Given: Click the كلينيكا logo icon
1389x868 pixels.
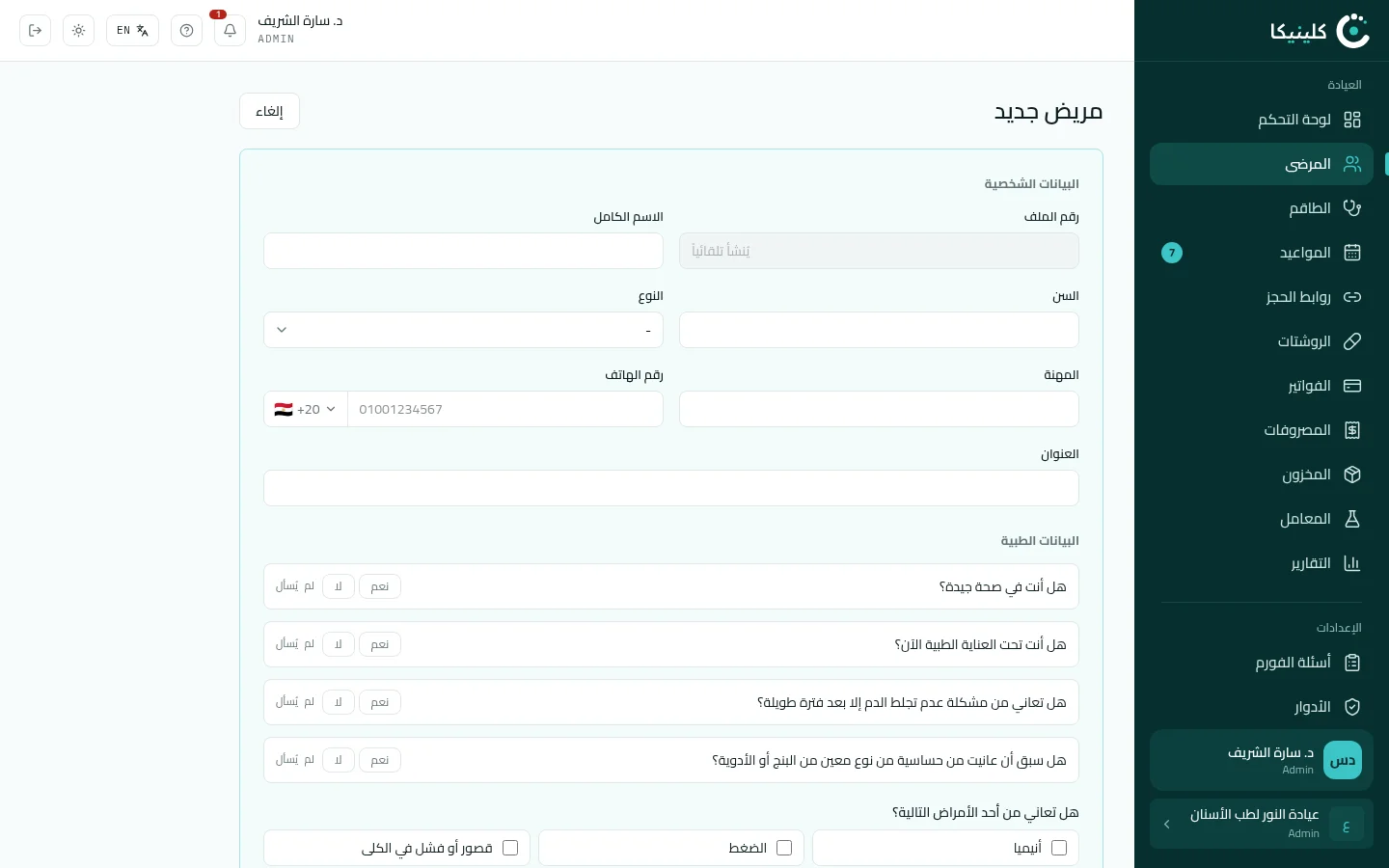Looking at the screenshot, I should point(1352,31).
